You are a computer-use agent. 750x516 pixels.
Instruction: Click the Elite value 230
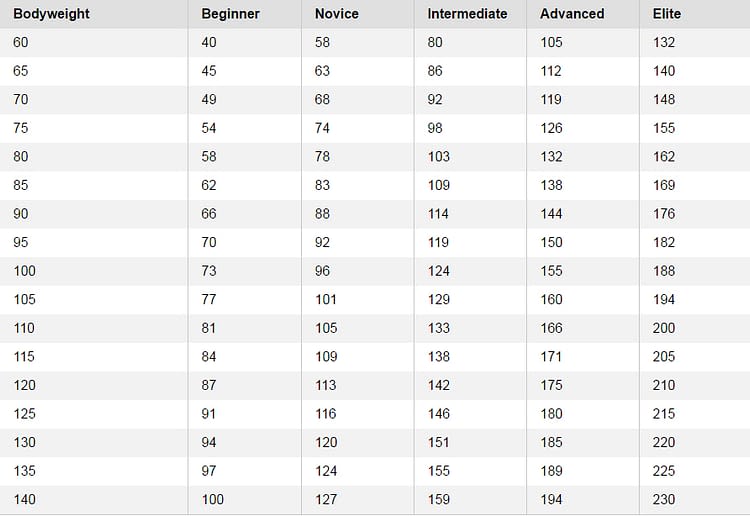tap(664, 499)
